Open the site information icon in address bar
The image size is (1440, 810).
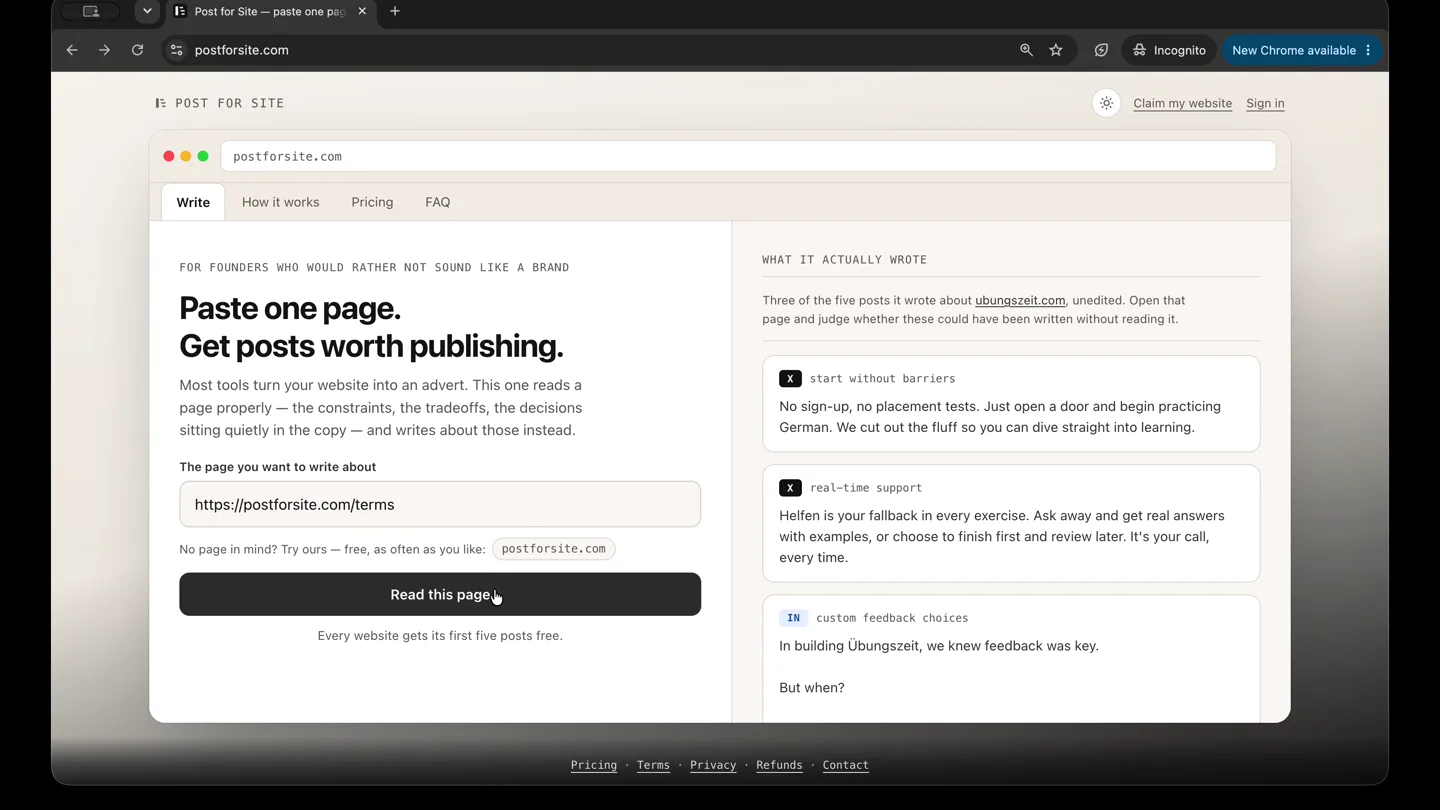176,50
